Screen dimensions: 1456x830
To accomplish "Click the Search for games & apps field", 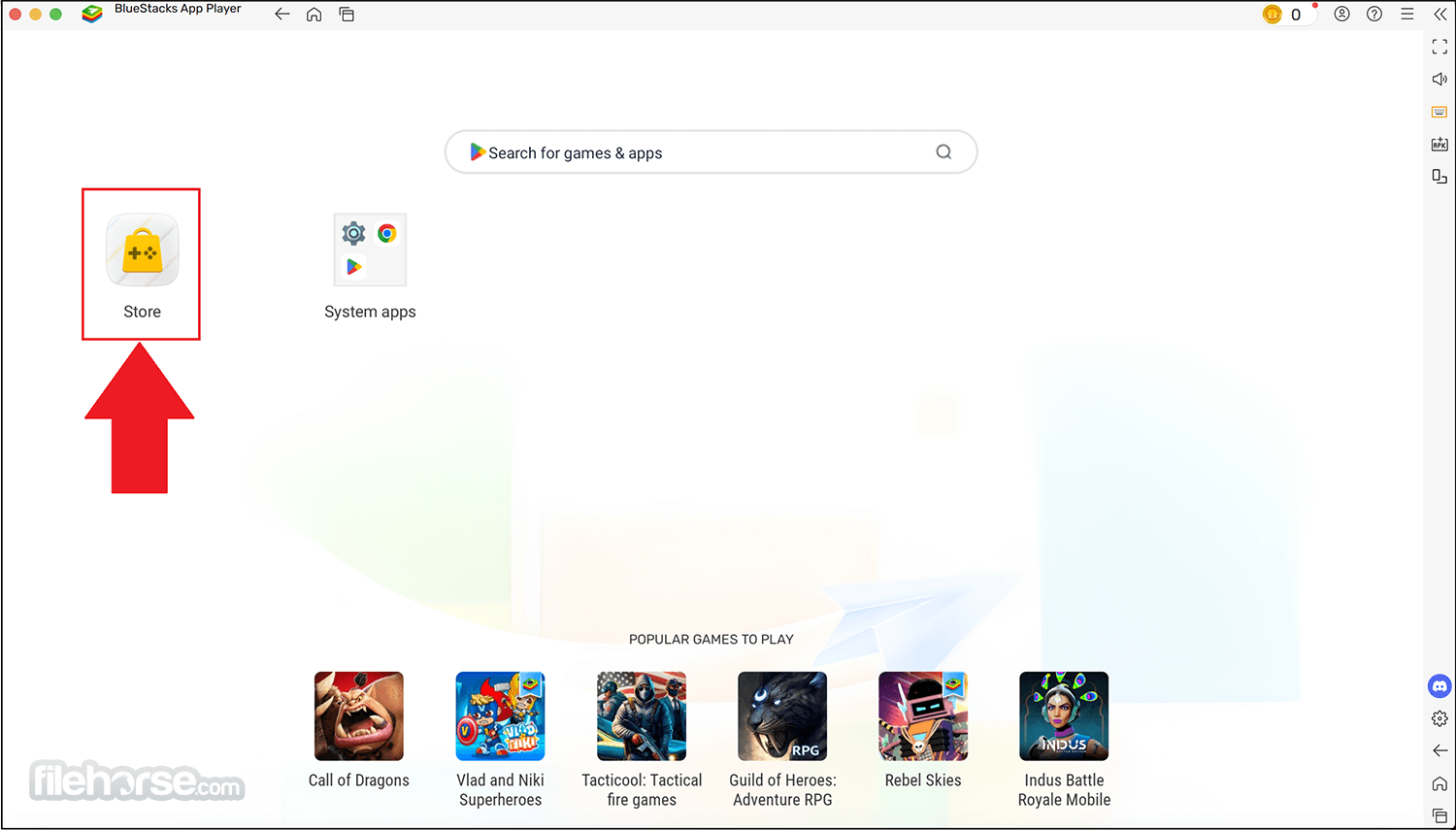I will (711, 152).
